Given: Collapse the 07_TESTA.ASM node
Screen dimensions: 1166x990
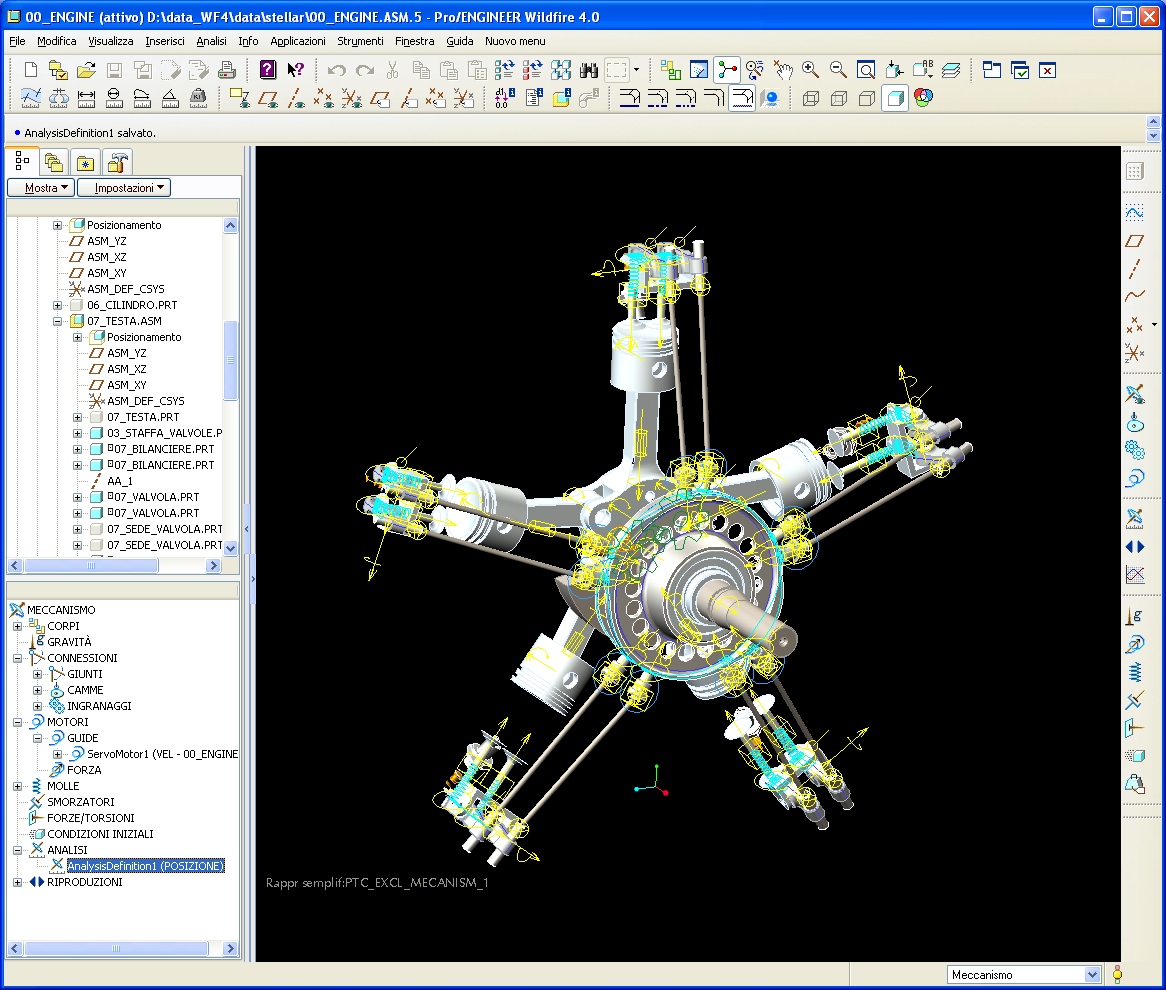Looking at the screenshot, I should [57, 321].
